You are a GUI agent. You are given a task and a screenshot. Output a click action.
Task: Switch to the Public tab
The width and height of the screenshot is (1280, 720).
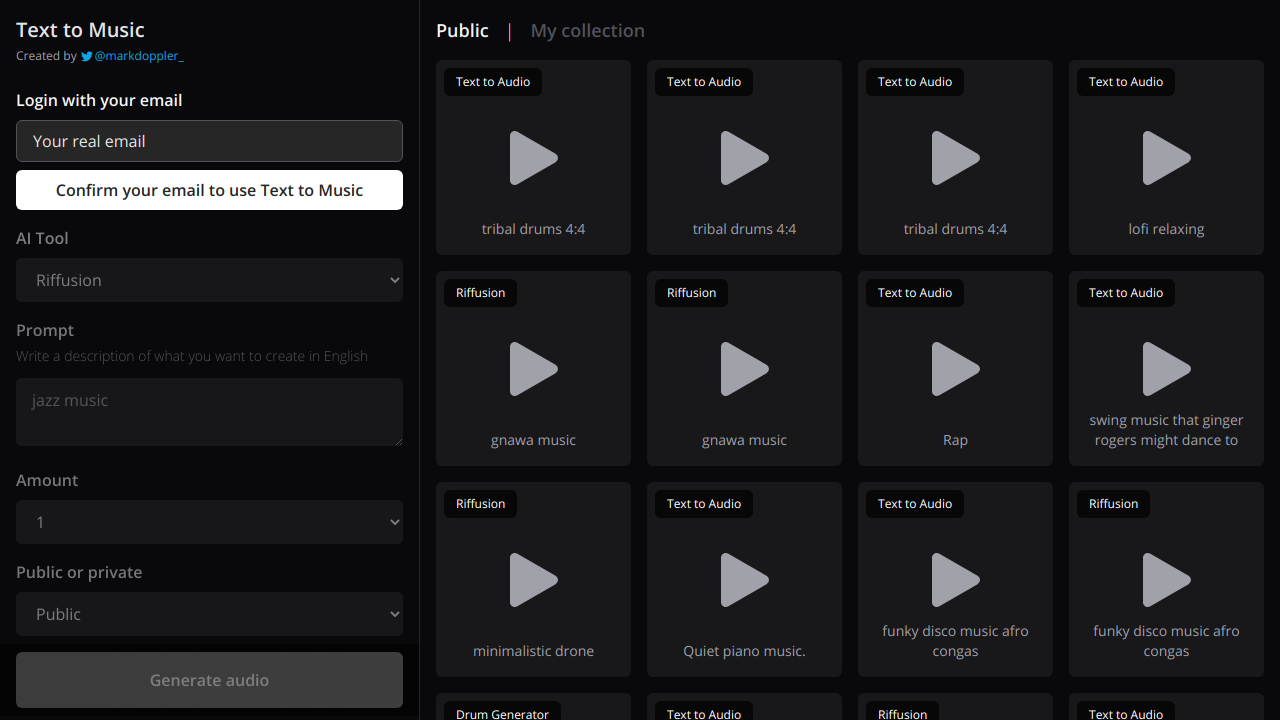tap(462, 31)
